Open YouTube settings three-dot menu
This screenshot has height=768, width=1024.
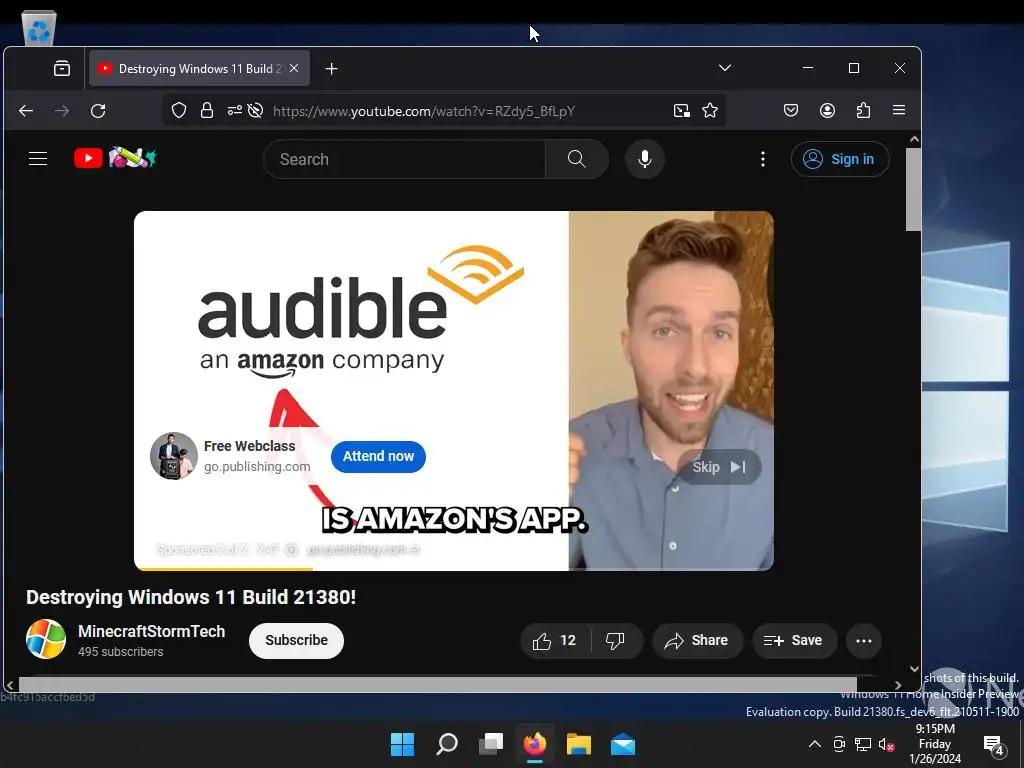click(763, 159)
